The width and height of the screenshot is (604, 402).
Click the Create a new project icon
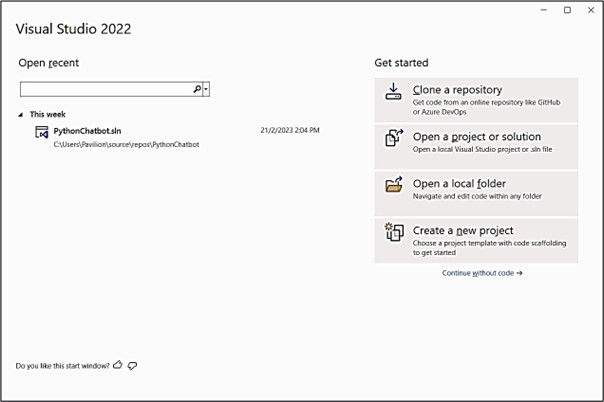[394, 232]
